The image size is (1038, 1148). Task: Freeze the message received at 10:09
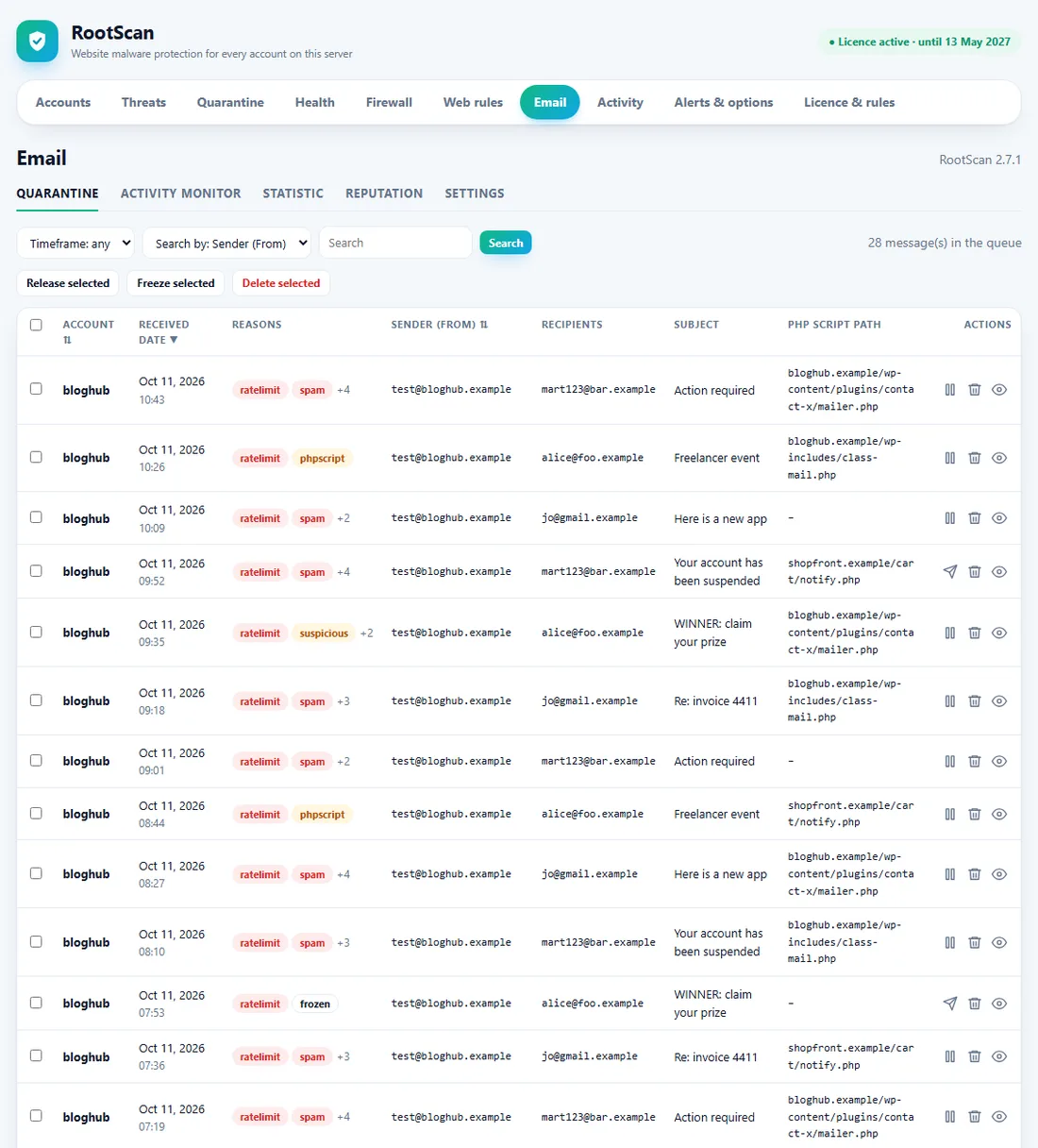pos(950,518)
